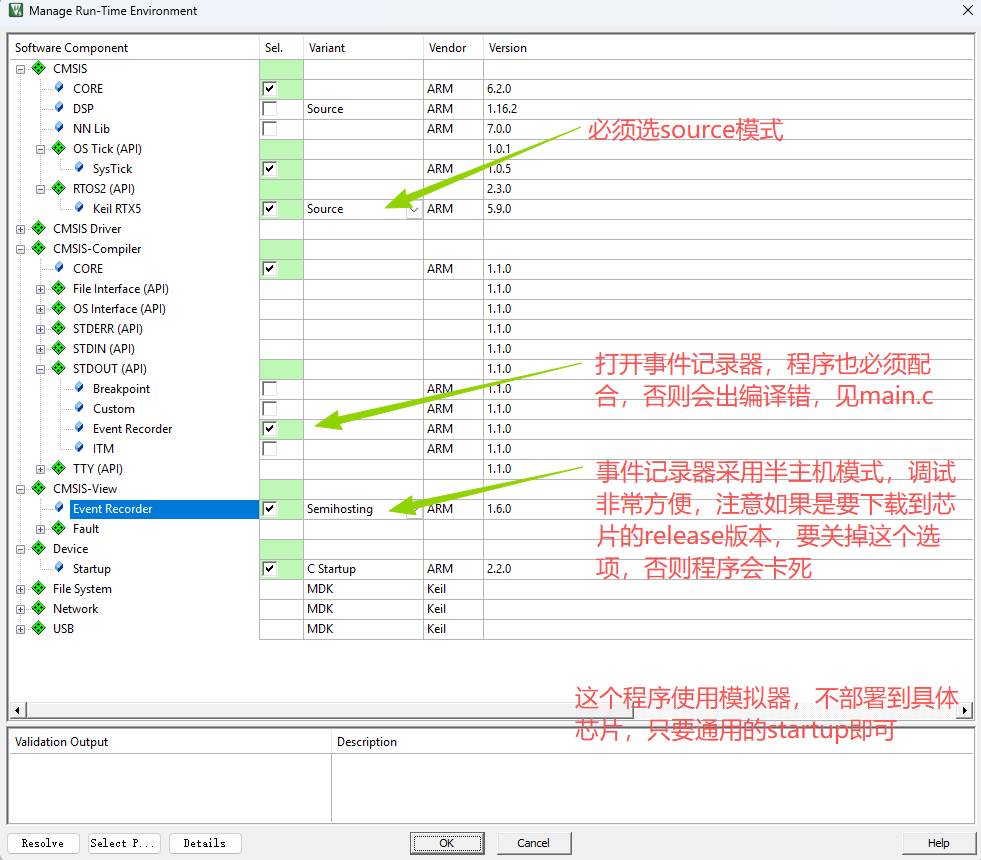Click the RTOS2 (API) green diamond icon

(x=59, y=188)
